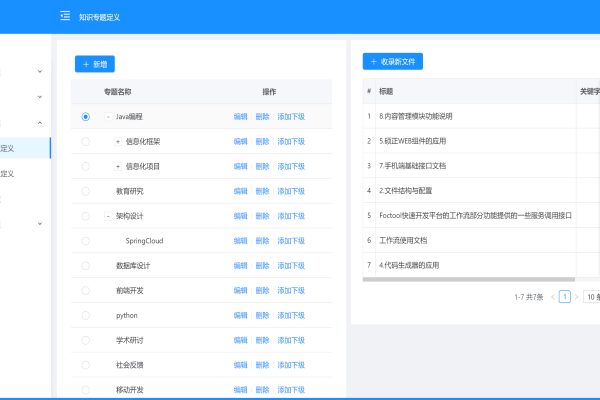This screenshot has height=400, width=600.
Task: Select the python radio button
Action: point(86,315)
